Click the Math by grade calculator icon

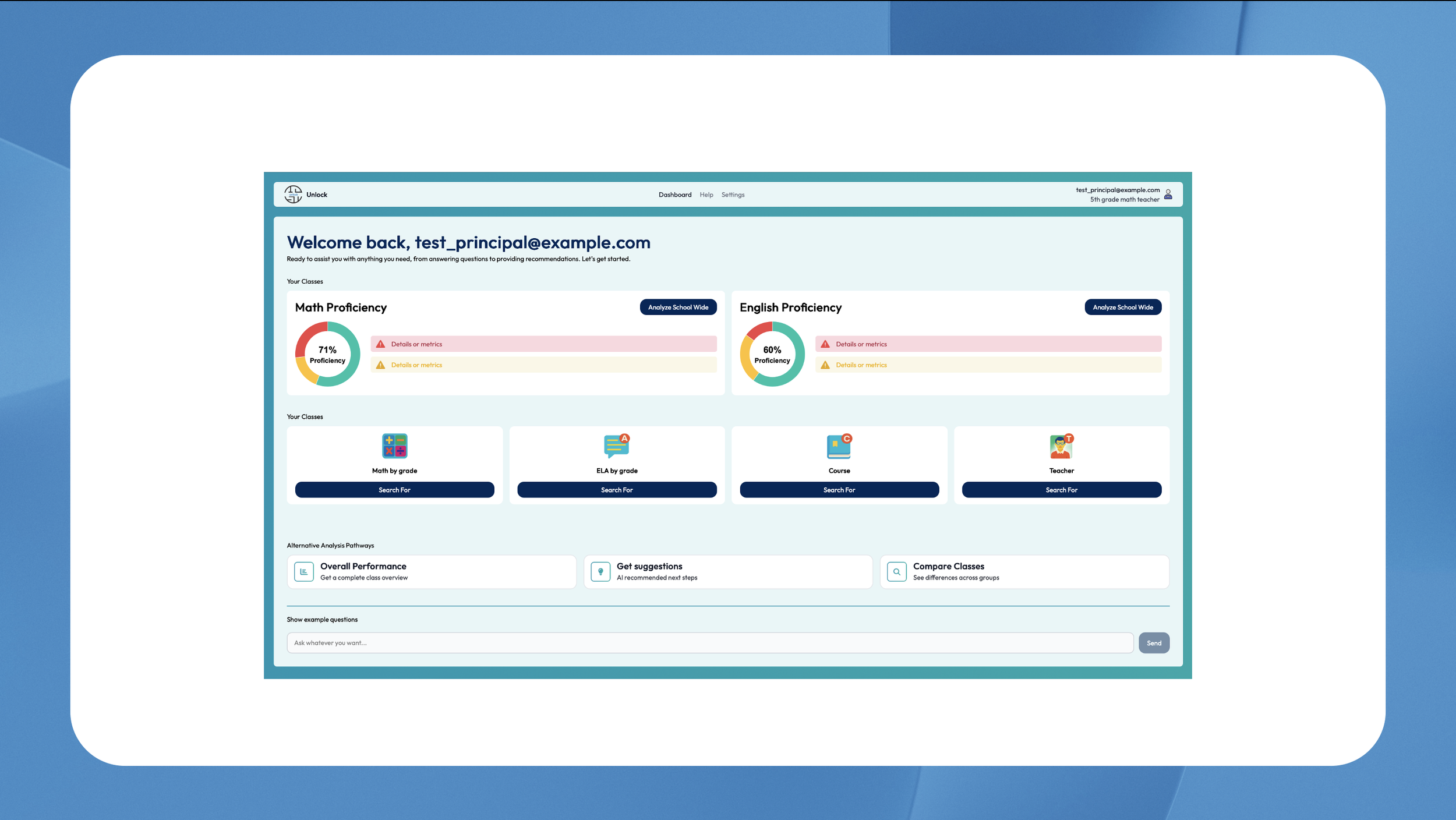coord(394,446)
